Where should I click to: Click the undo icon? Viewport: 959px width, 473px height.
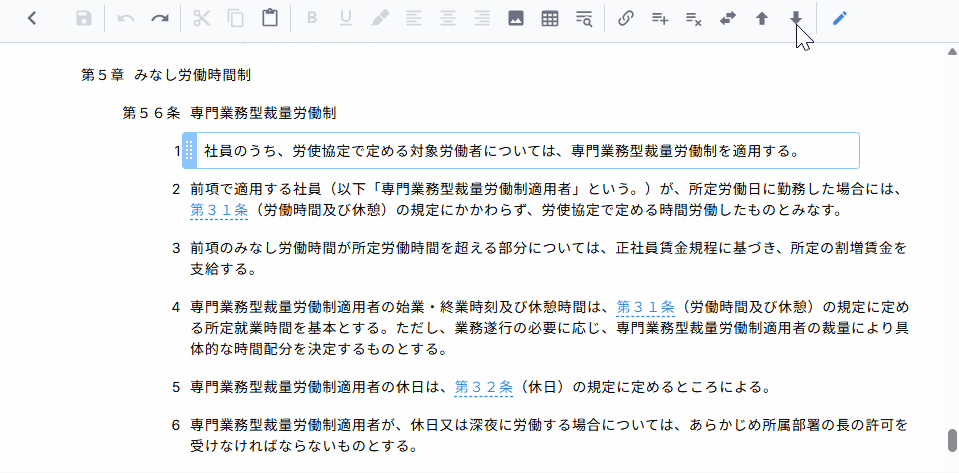click(x=126, y=18)
